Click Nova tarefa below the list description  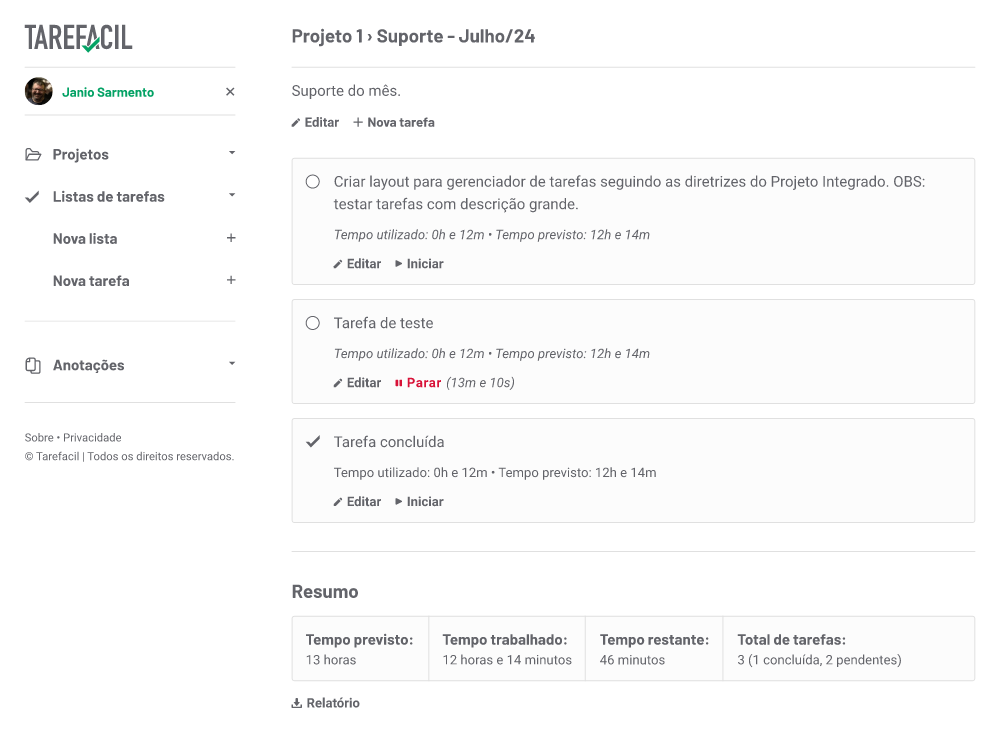(x=394, y=123)
